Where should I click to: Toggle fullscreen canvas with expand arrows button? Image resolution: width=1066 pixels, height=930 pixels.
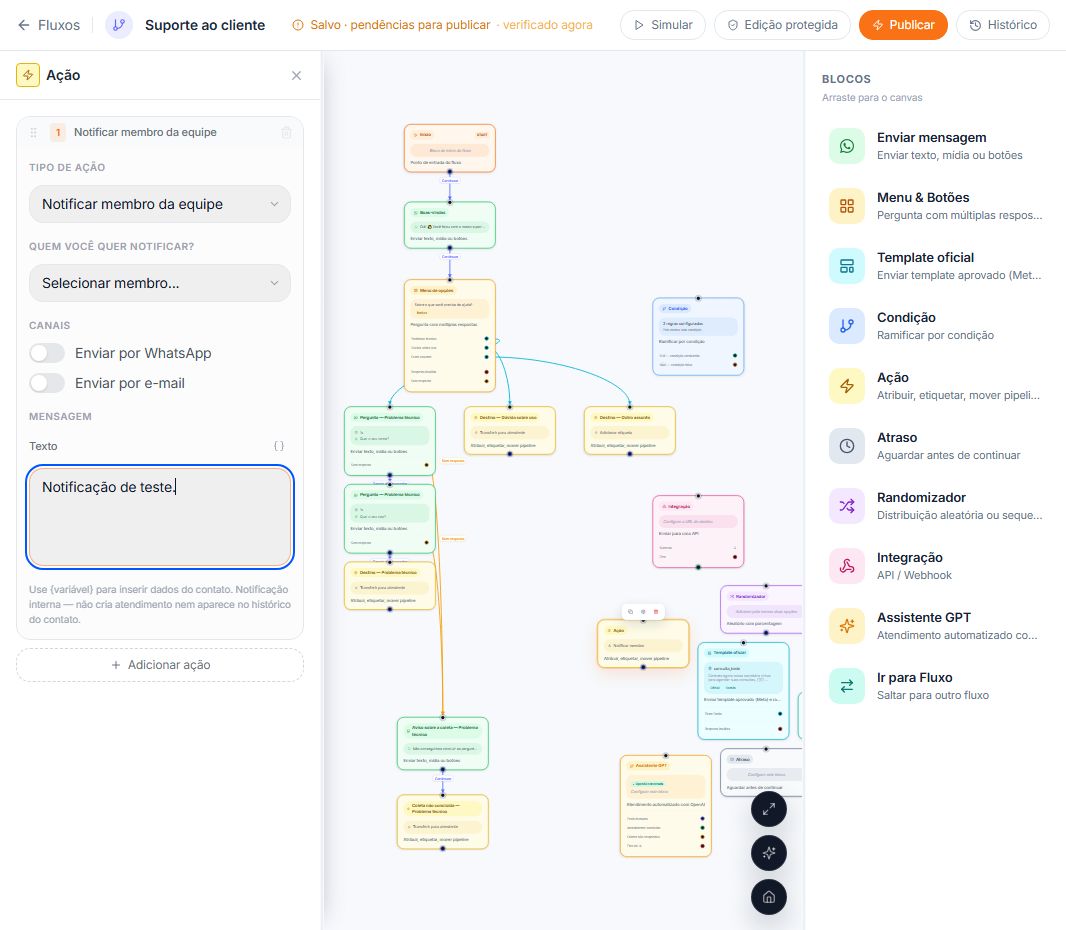point(769,810)
